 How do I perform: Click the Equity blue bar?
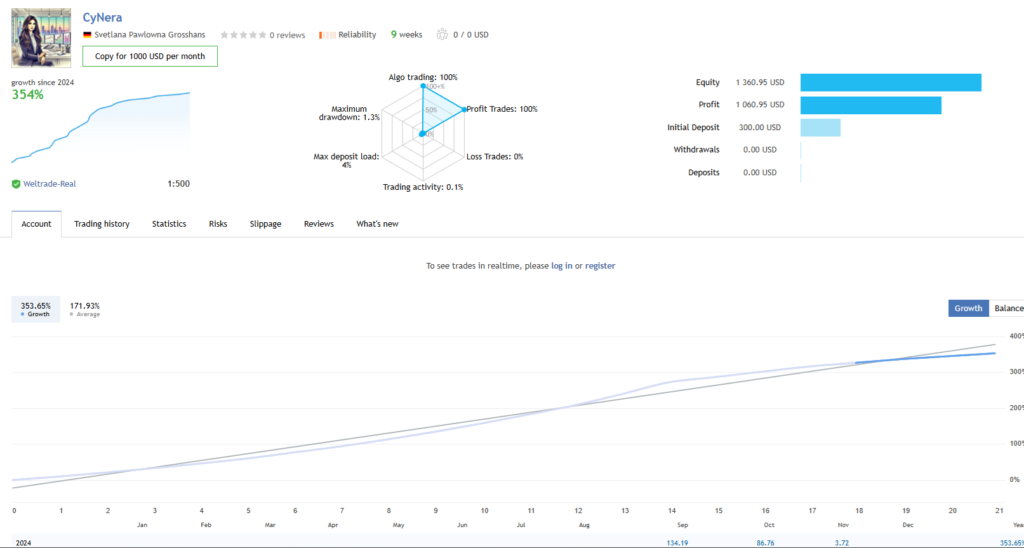click(890, 82)
